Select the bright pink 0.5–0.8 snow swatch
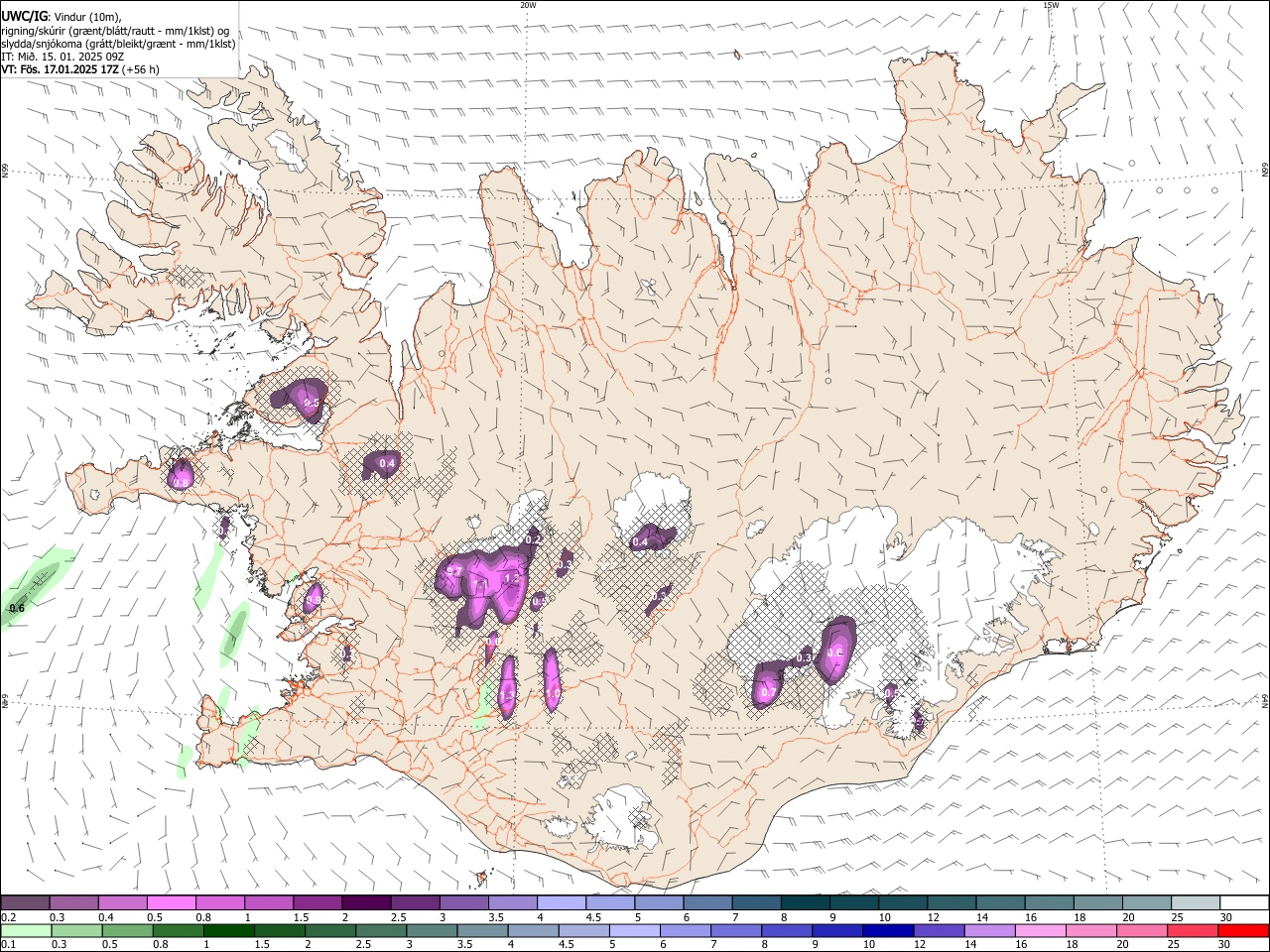Viewport: 1270px width, 952px height. [171, 903]
